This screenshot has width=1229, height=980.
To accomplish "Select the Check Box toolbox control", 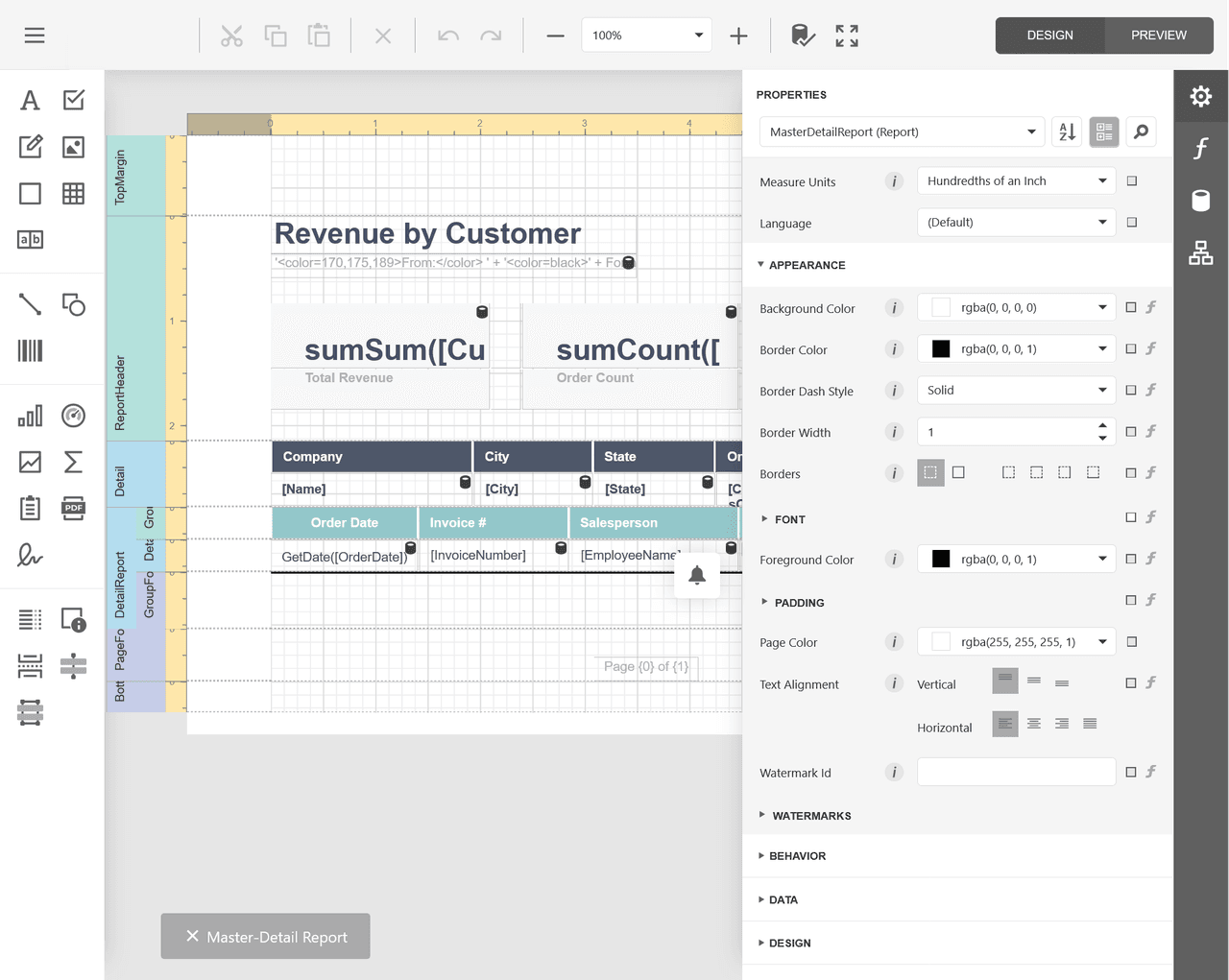I will tap(74, 100).
